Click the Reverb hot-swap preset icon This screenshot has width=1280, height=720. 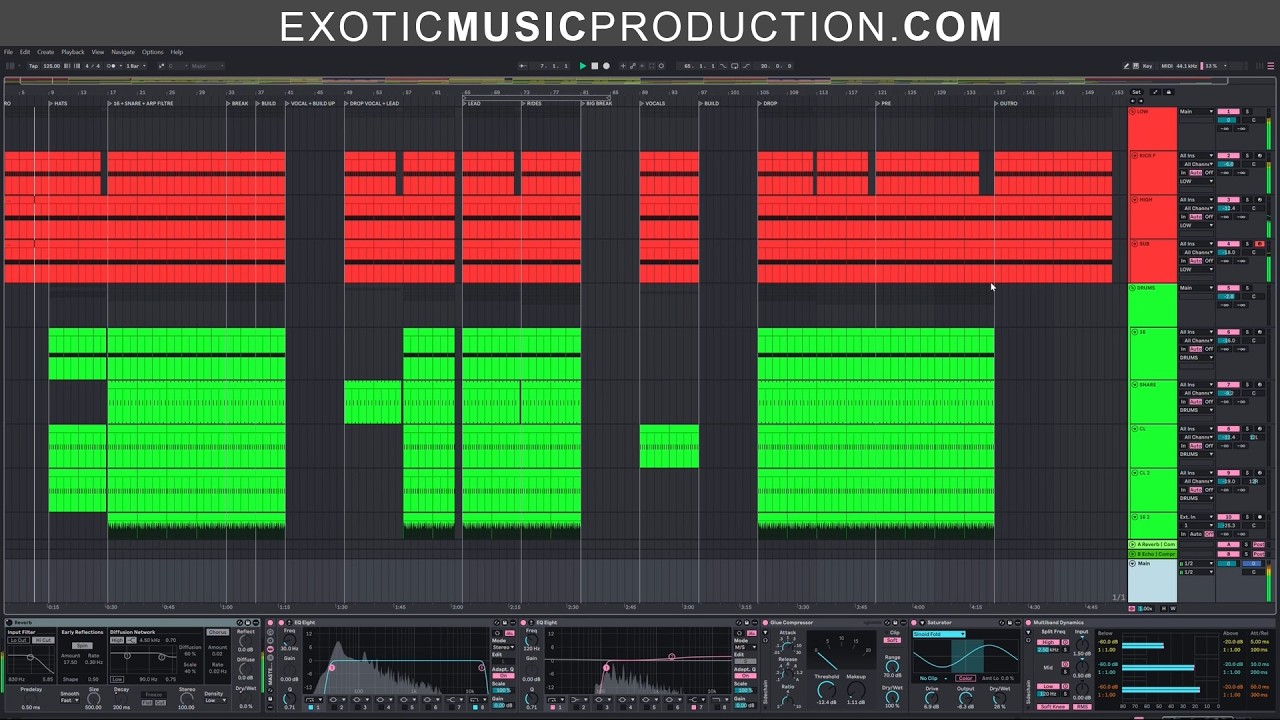pos(240,622)
